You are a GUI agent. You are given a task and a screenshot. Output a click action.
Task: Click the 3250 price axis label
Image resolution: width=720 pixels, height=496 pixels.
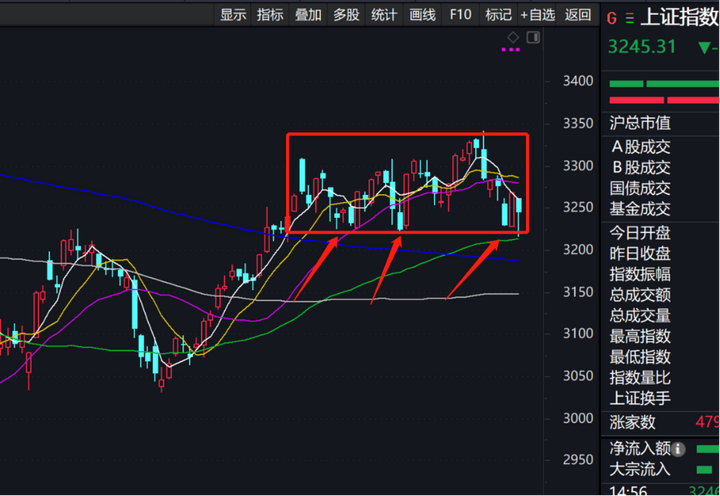(x=578, y=207)
